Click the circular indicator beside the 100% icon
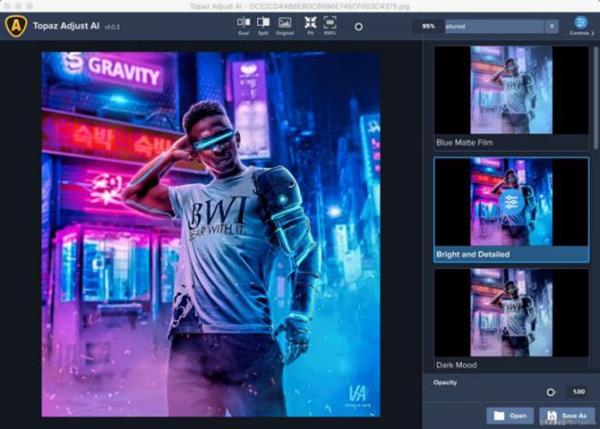 (359, 27)
